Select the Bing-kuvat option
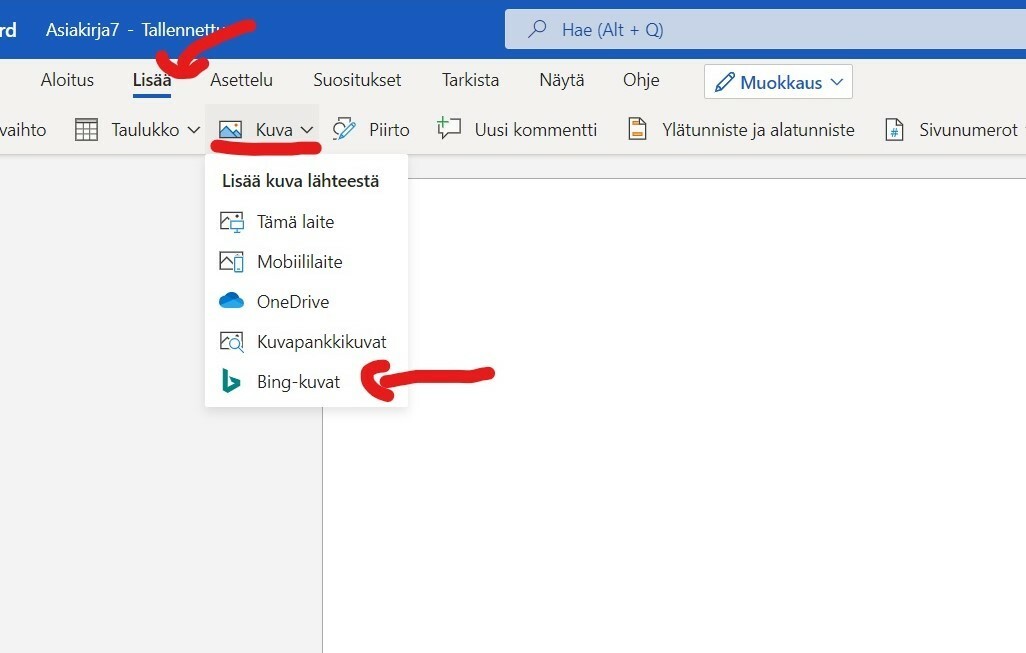 [x=298, y=382]
